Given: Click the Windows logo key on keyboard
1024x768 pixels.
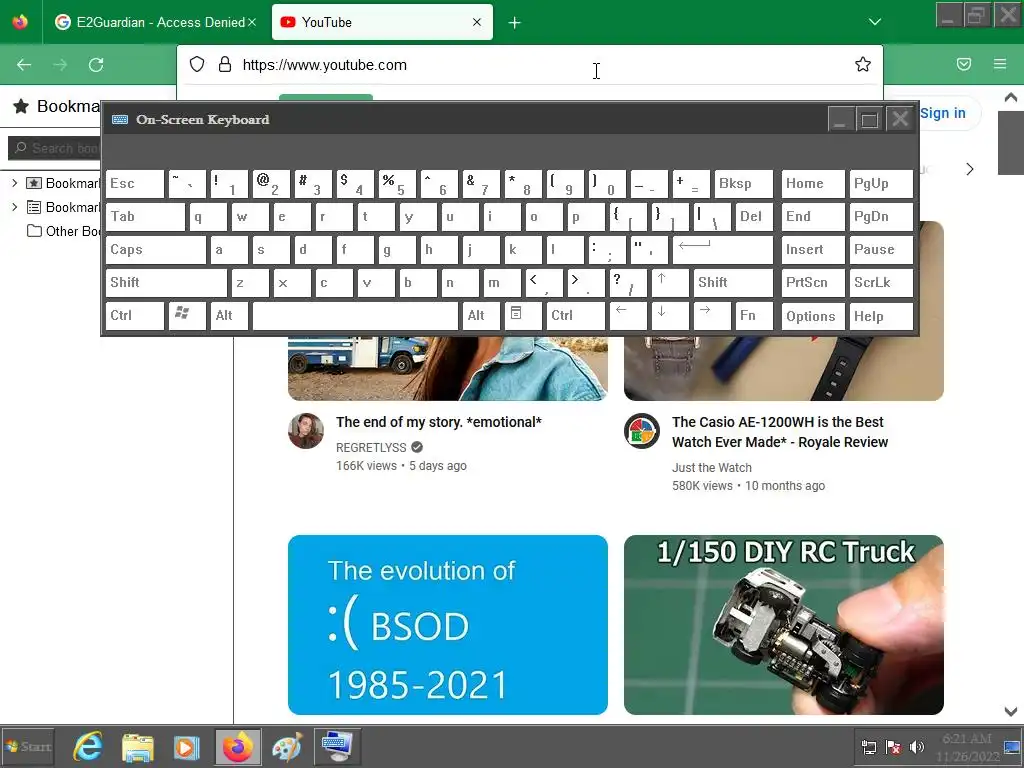Looking at the screenshot, I should click(187, 316).
